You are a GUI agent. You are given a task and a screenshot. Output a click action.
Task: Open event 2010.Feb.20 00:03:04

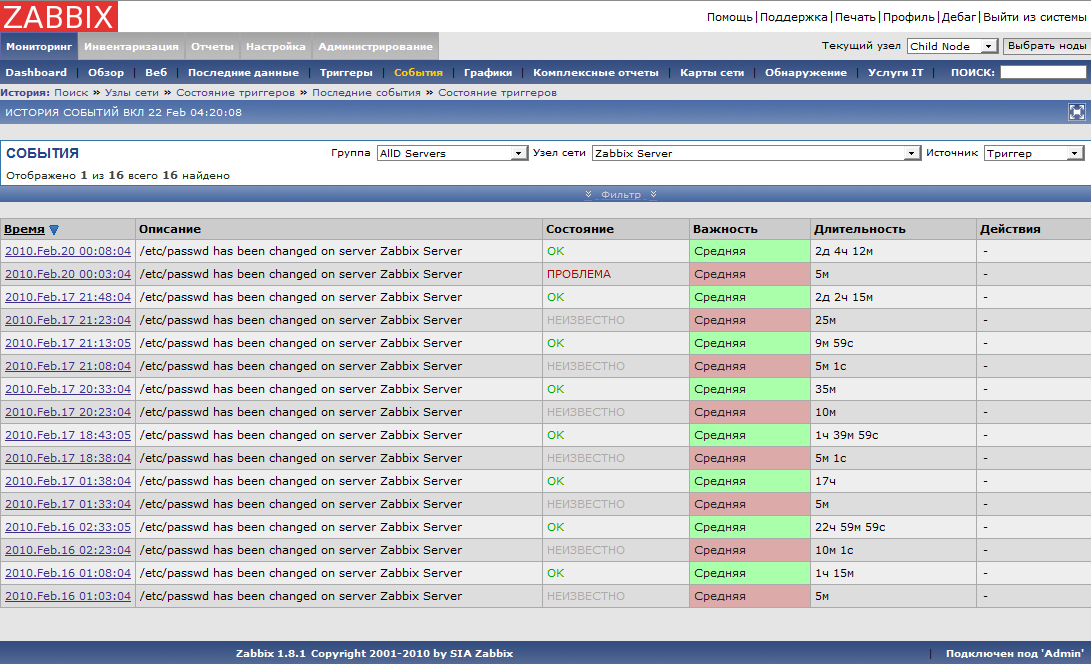pyautogui.click(x=67, y=274)
